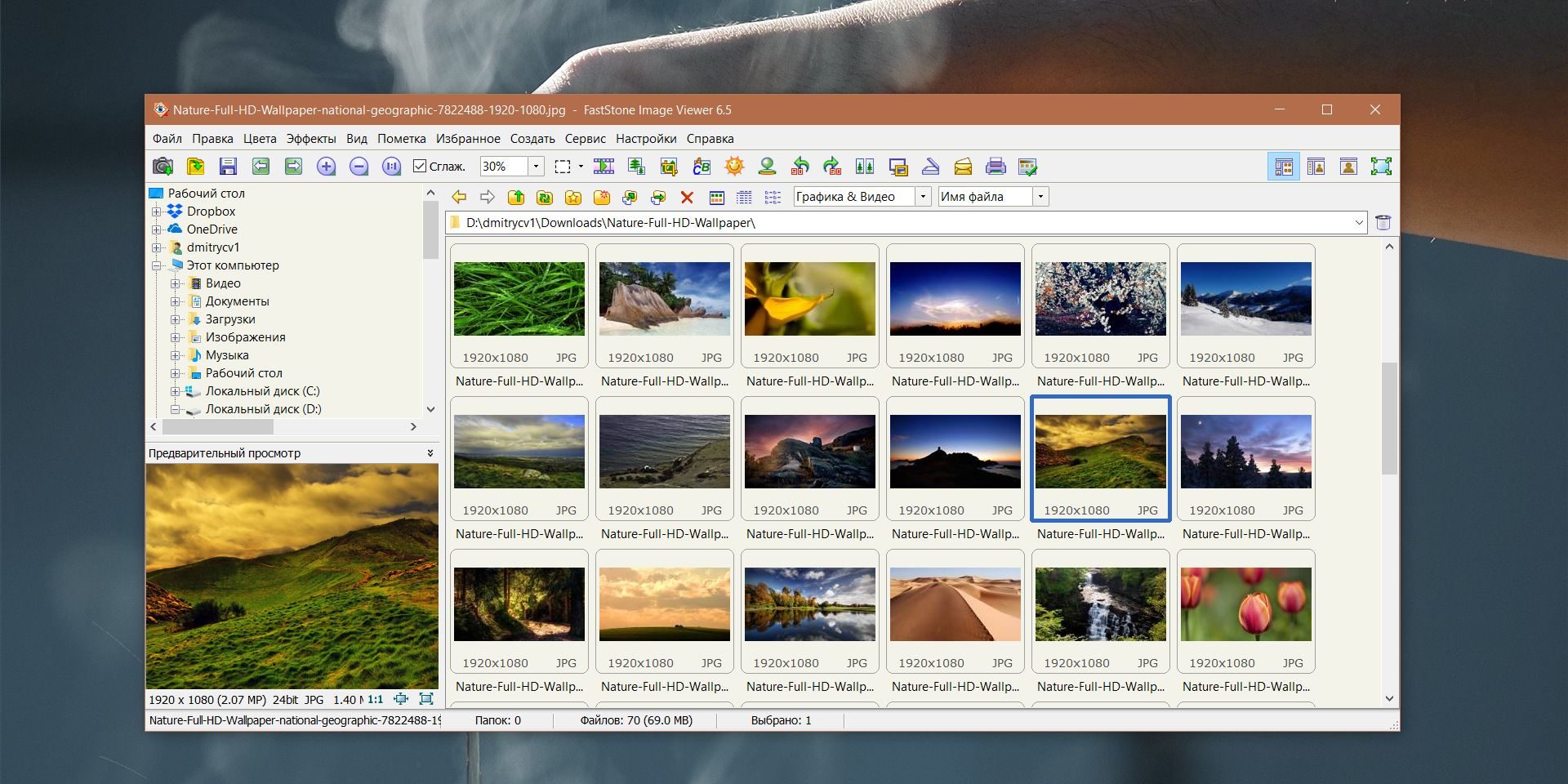Enter full screen view mode
Image resolution: width=1568 pixels, height=784 pixels.
click(x=1381, y=167)
